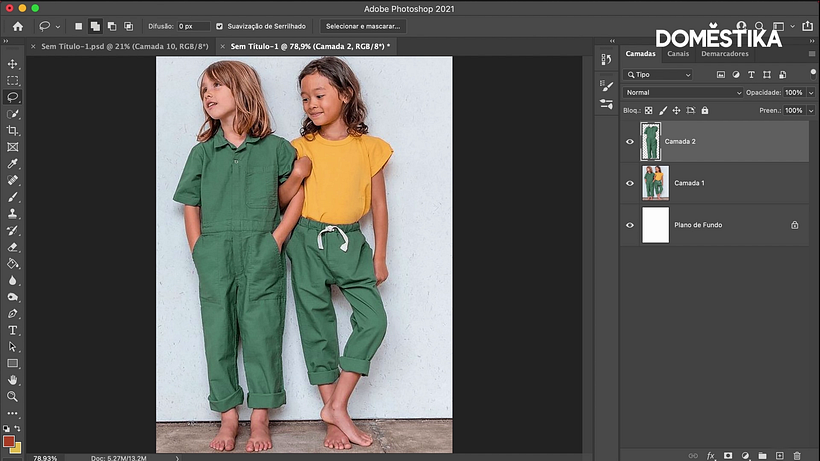Select the Eyedropper tool
The height and width of the screenshot is (461, 820).
pyautogui.click(x=13, y=164)
